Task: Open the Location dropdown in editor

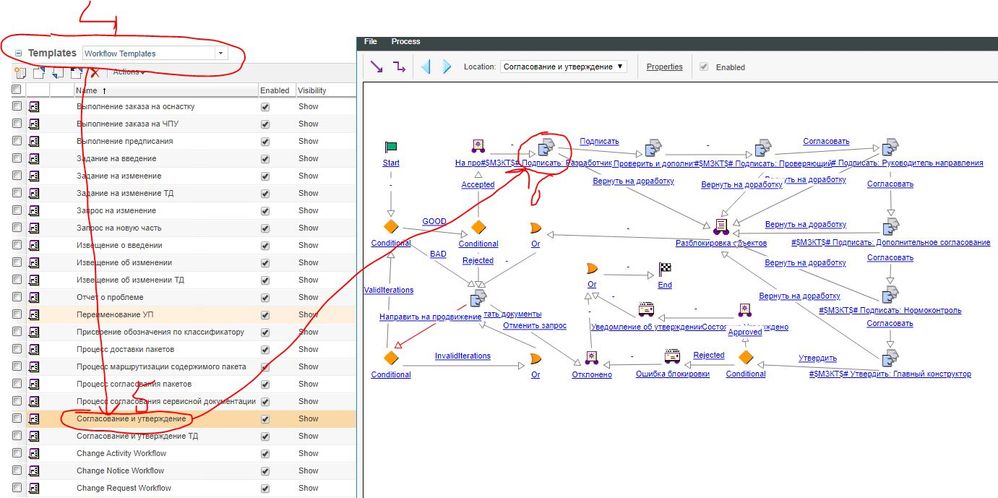Action: 563,66
